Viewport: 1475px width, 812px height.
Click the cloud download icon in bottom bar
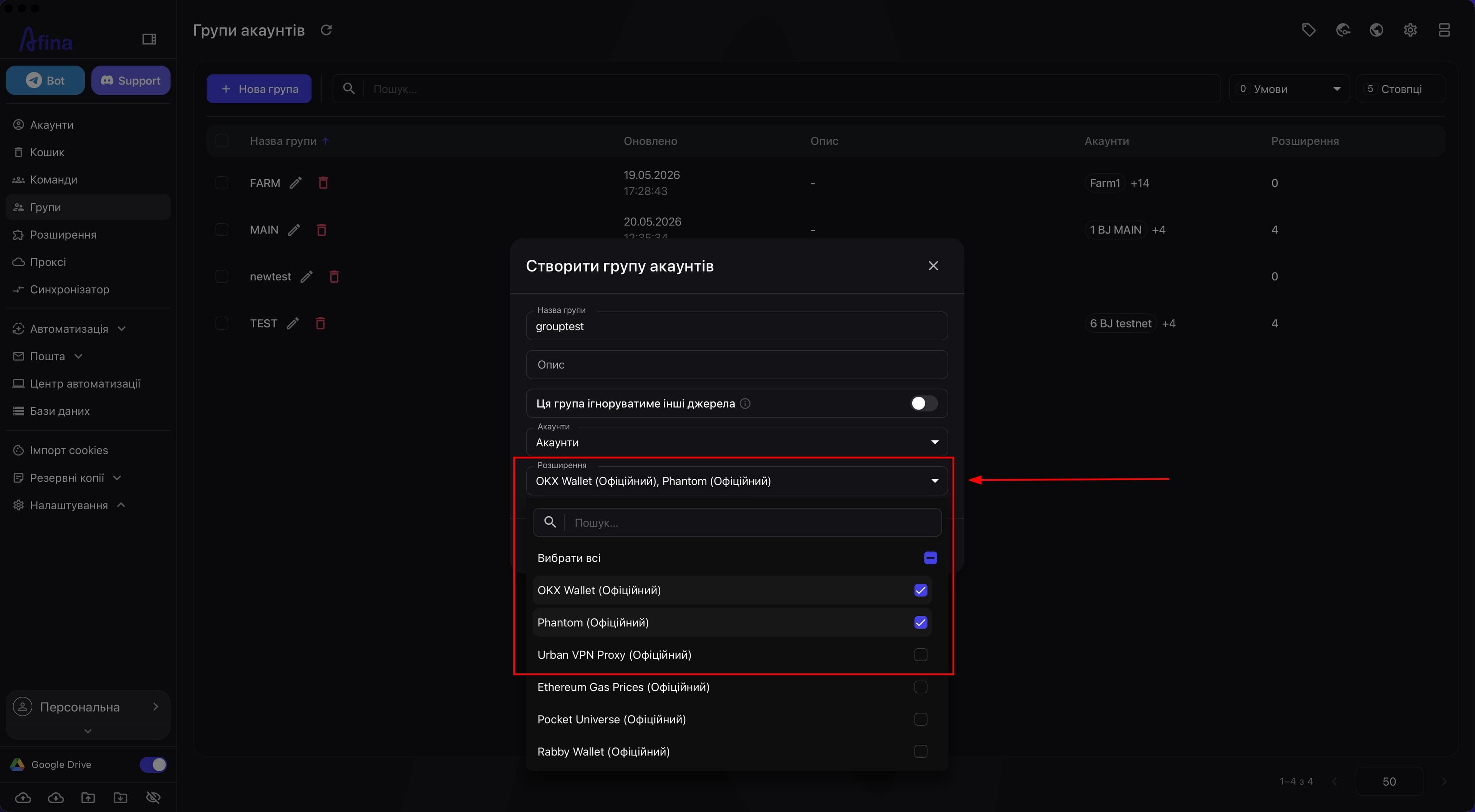tap(56, 798)
